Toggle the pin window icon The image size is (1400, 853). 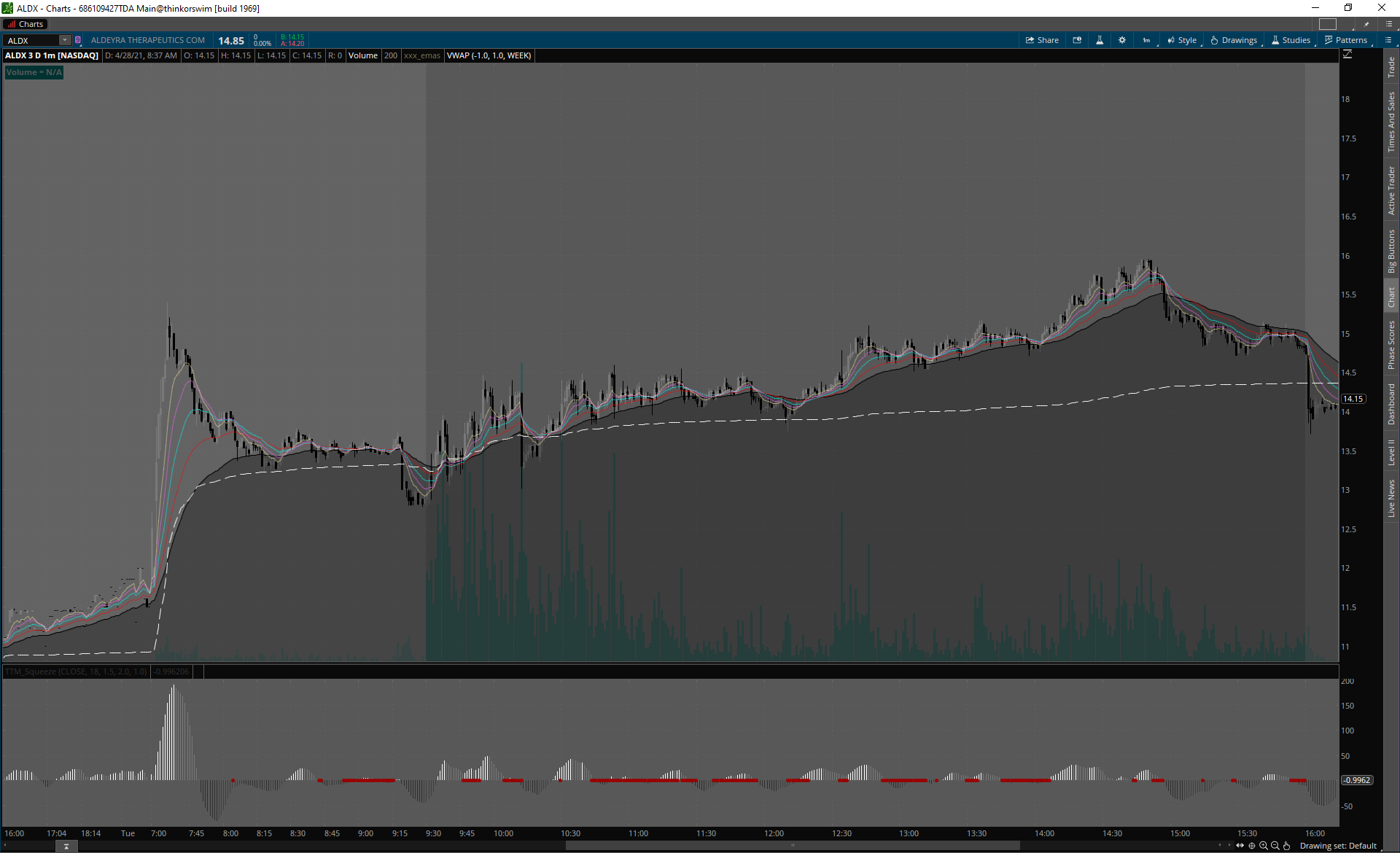[x=1366, y=24]
